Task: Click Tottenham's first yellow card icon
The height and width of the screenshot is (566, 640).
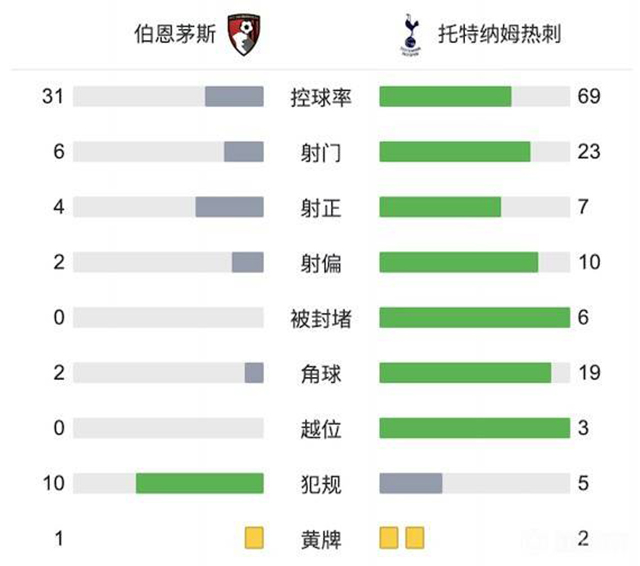Action: pos(389,538)
